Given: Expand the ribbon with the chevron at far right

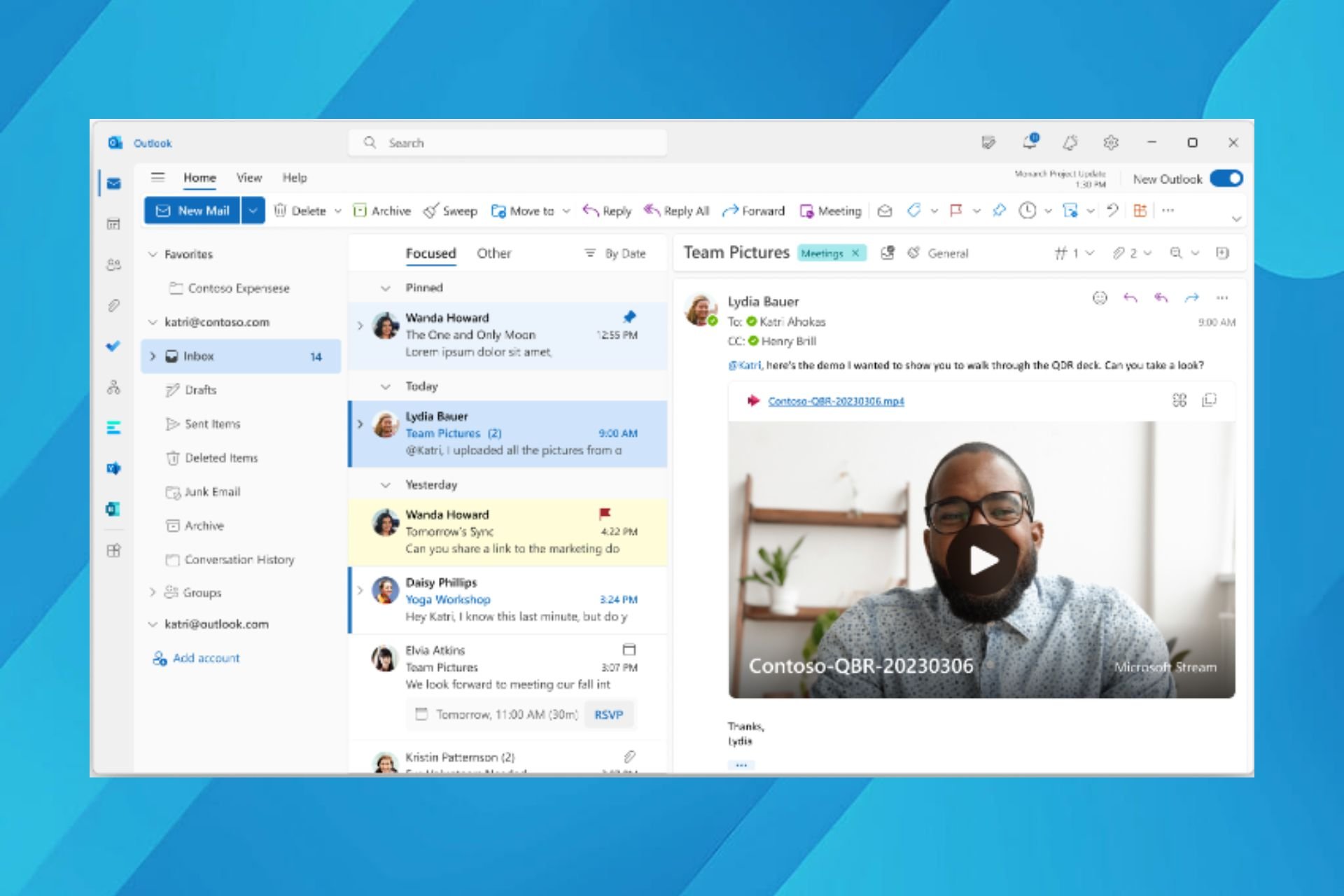Looking at the screenshot, I should coord(1236,219).
